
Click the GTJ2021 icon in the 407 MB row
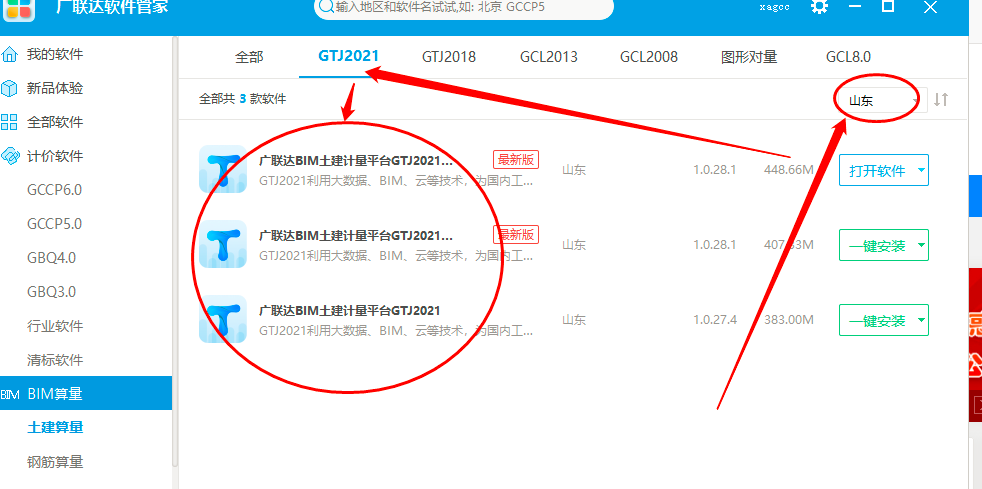(x=223, y=244)
